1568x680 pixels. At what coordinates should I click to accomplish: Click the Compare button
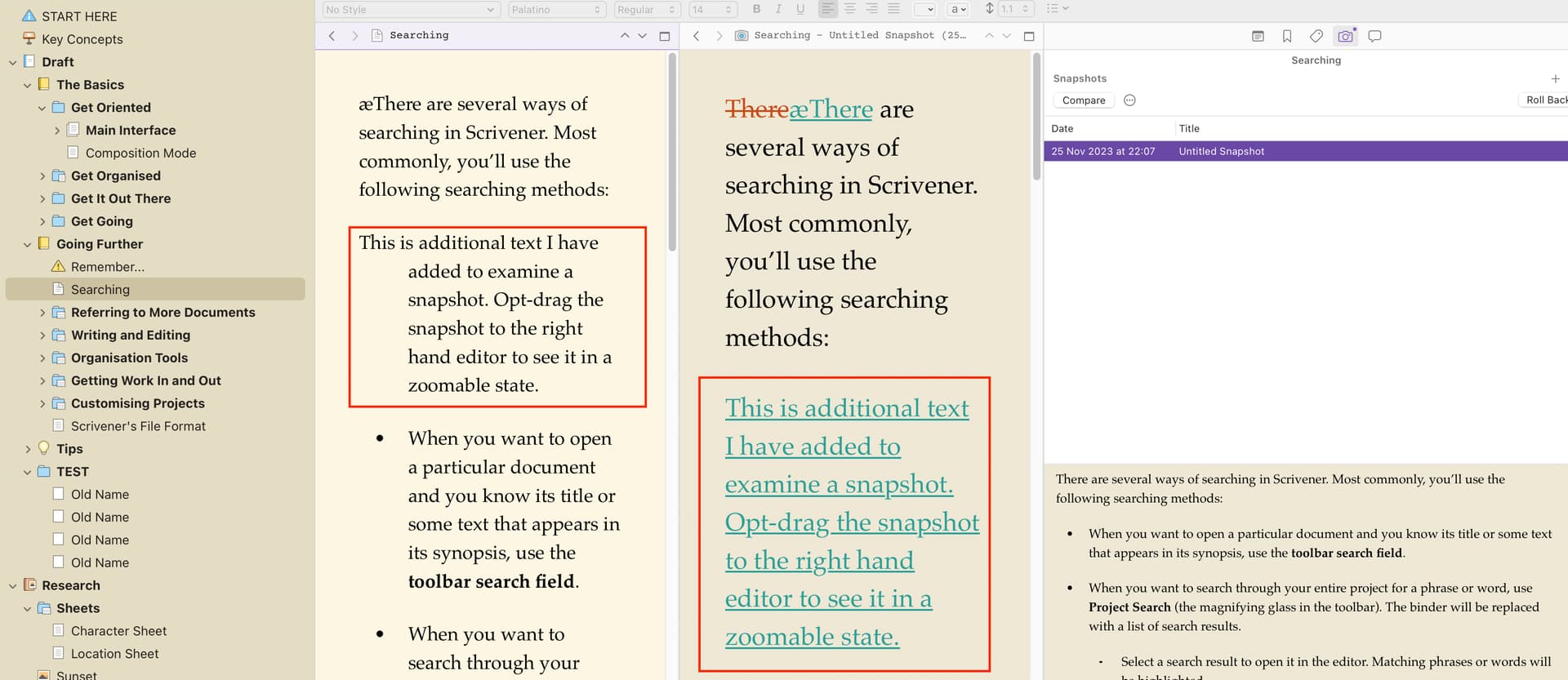(x=1084, y=100)
